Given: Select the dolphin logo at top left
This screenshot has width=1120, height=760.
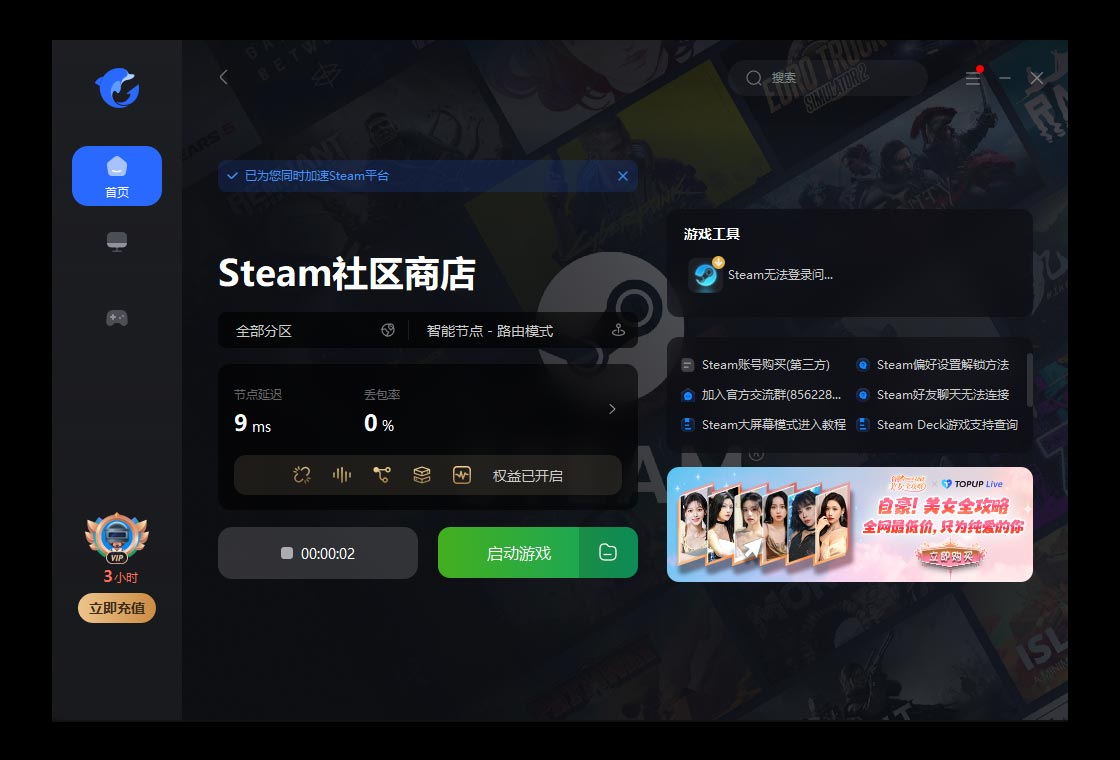Looking at the screenshot, I should point(117,89).
